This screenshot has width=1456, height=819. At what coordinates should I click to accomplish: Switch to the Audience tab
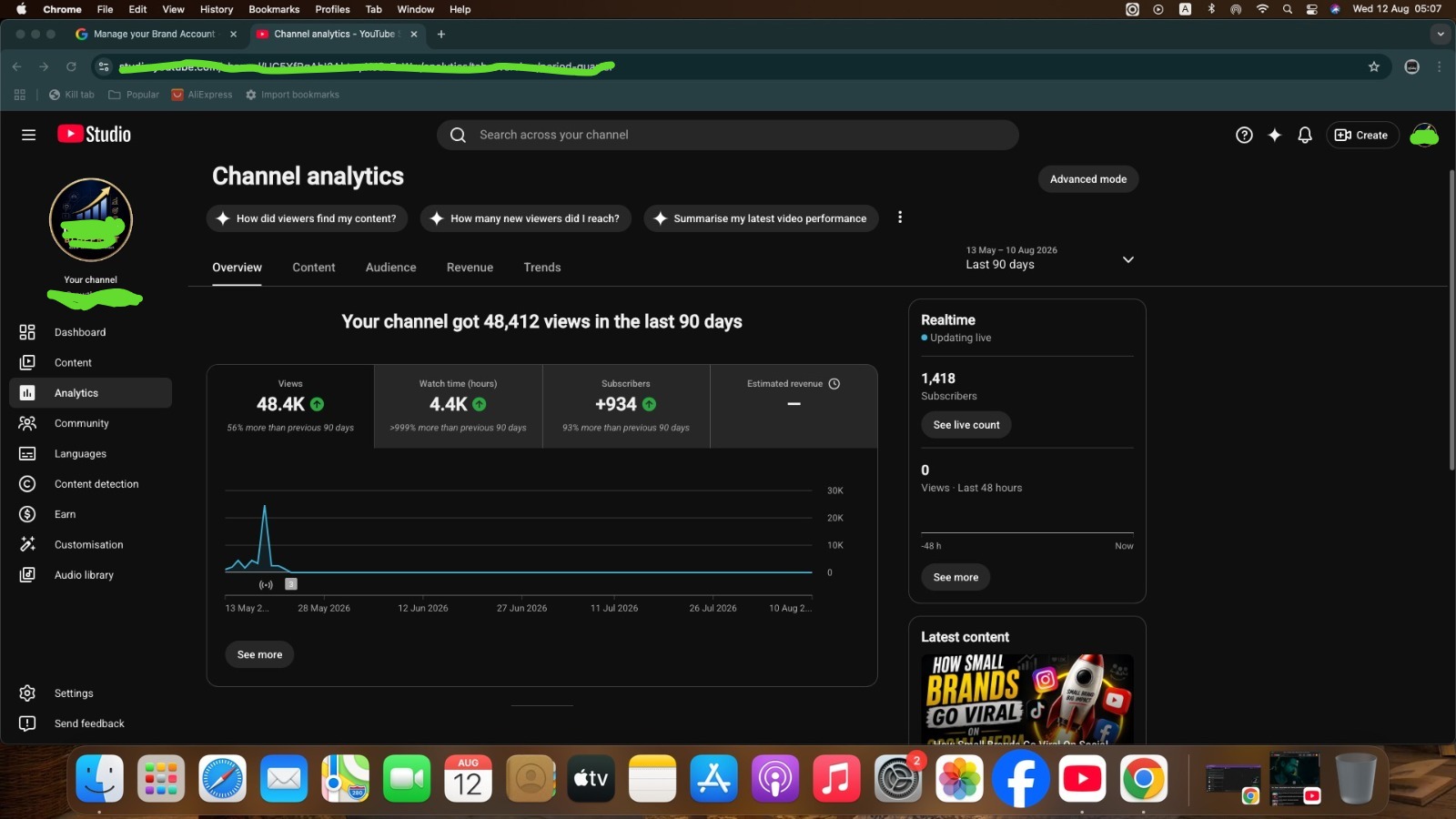click(391, 268)
